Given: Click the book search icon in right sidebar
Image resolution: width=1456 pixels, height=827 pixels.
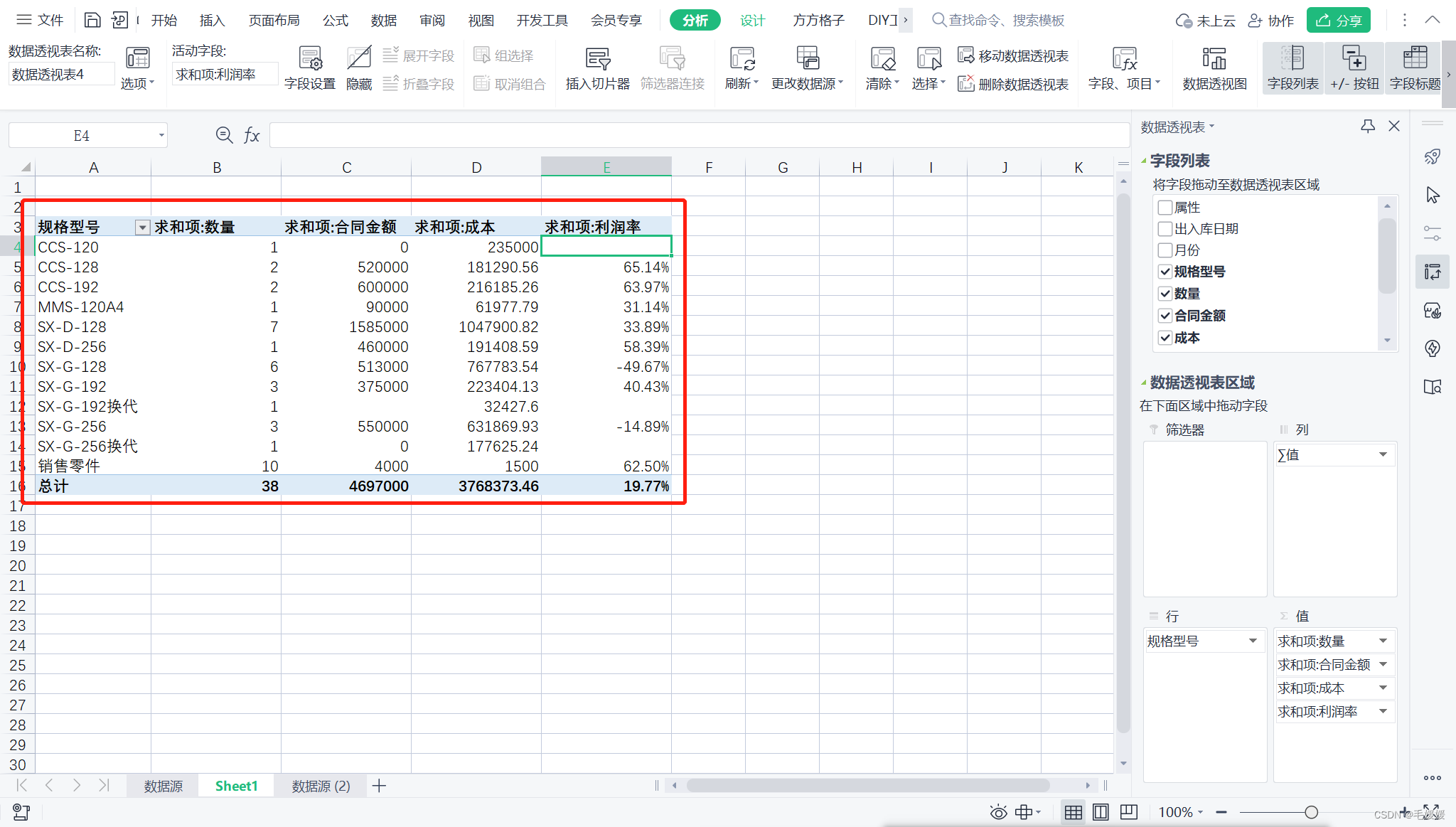Looking at the screenshot, I should 1433,387.
